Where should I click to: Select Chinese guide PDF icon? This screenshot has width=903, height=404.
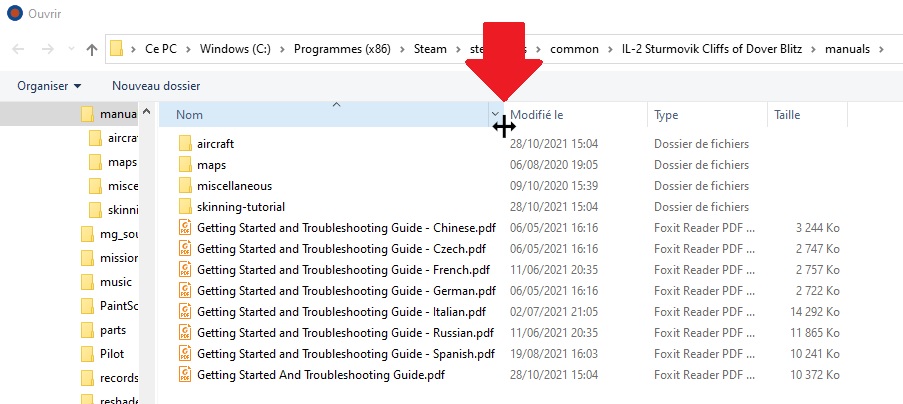click(185, 228)
